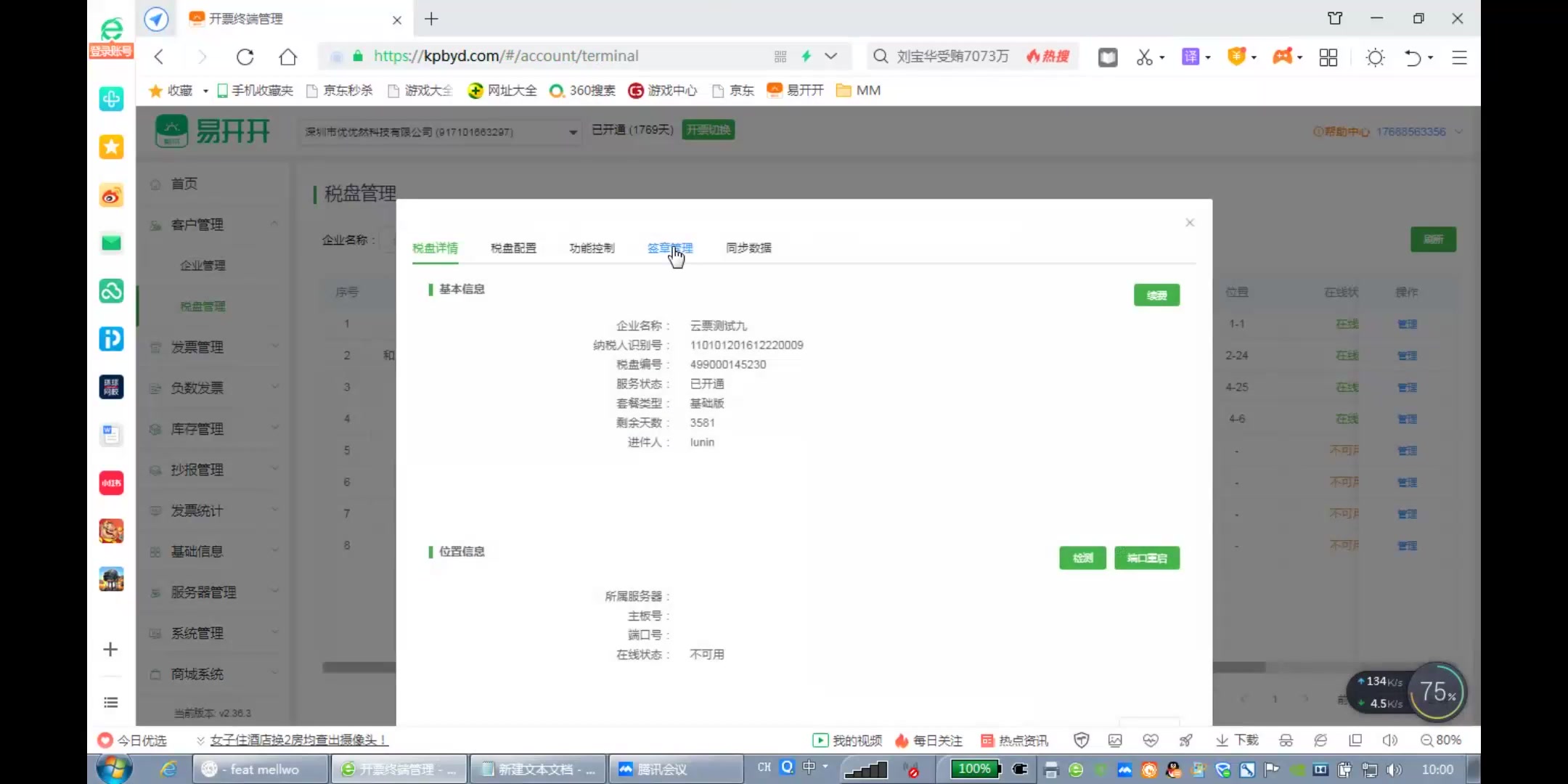
Task: Open the login account icon
Action: (x=111, y=38)
